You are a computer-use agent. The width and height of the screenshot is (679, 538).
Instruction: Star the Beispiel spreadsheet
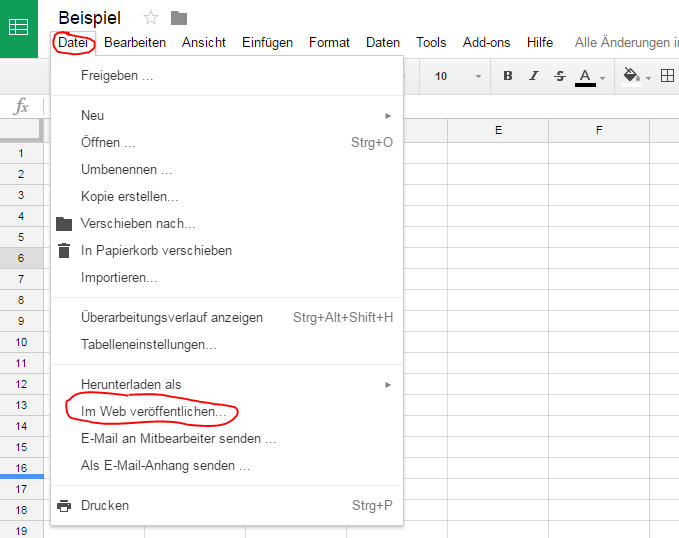tap(151, 17)
